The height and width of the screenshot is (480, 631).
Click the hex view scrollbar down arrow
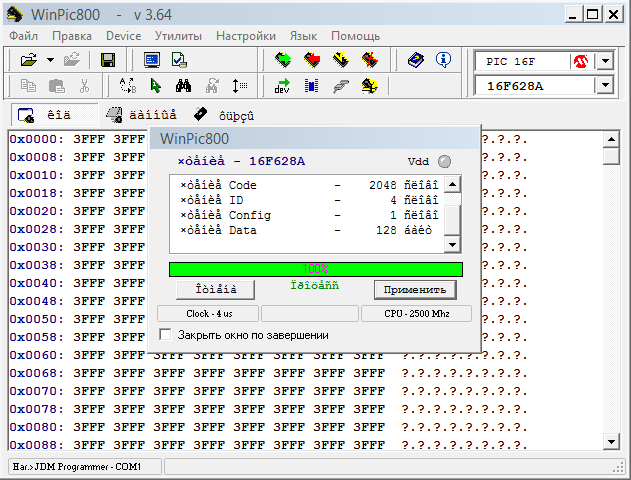(611, 442)
